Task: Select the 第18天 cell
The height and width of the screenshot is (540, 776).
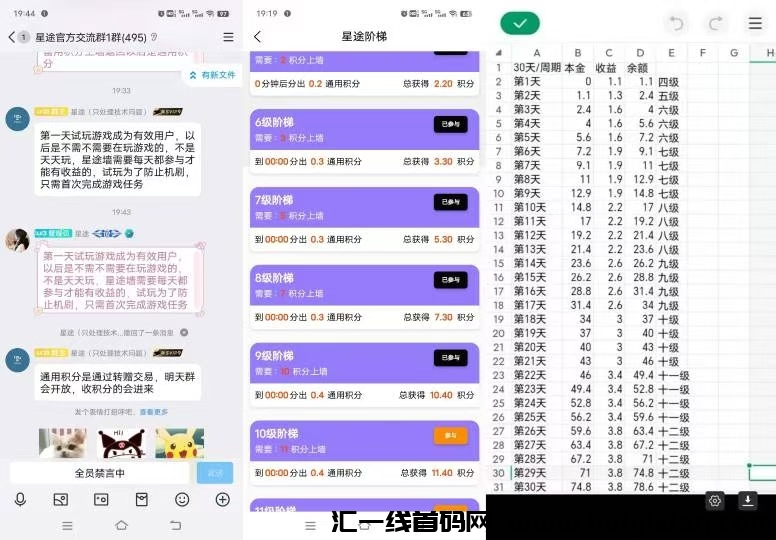Action: (x=536, y=319)
